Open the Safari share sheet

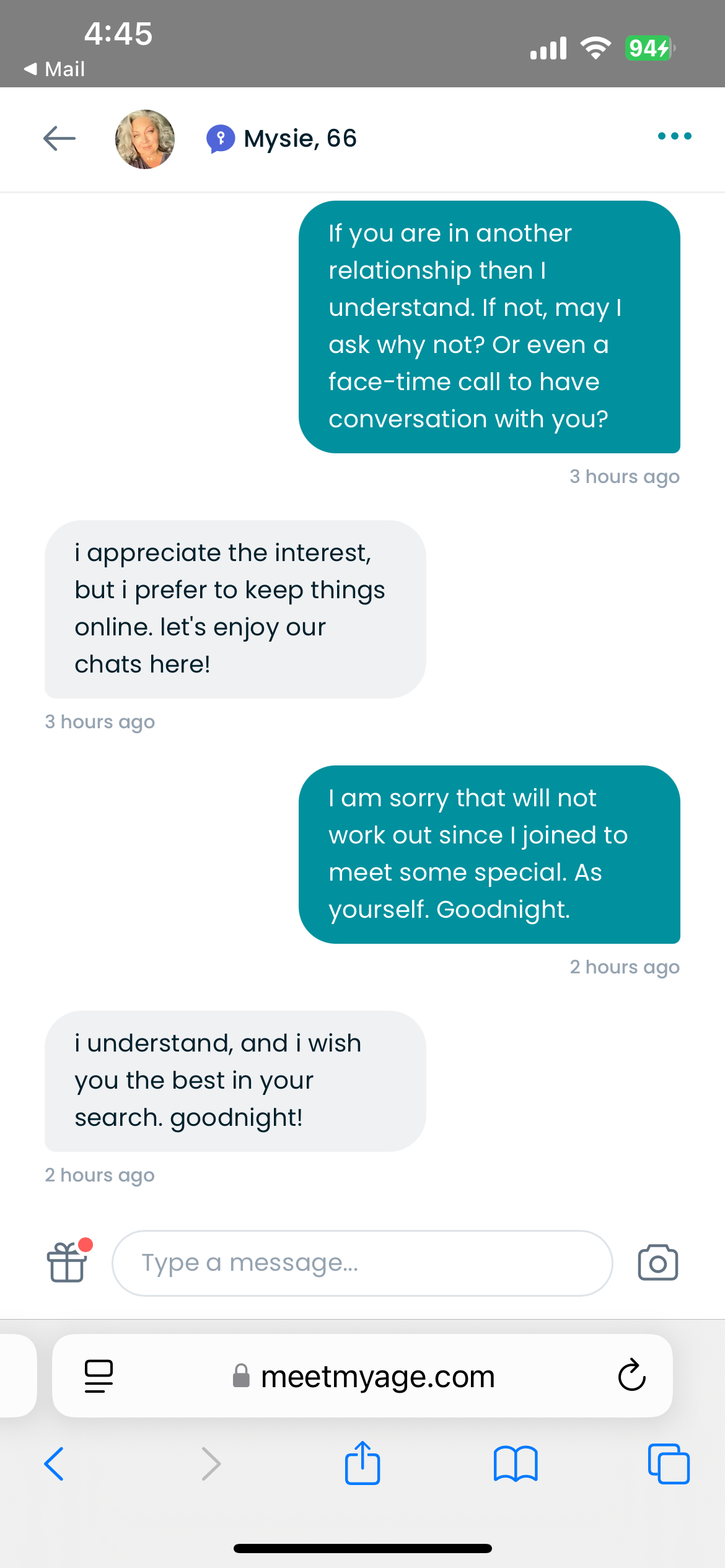coord(362,1463)
